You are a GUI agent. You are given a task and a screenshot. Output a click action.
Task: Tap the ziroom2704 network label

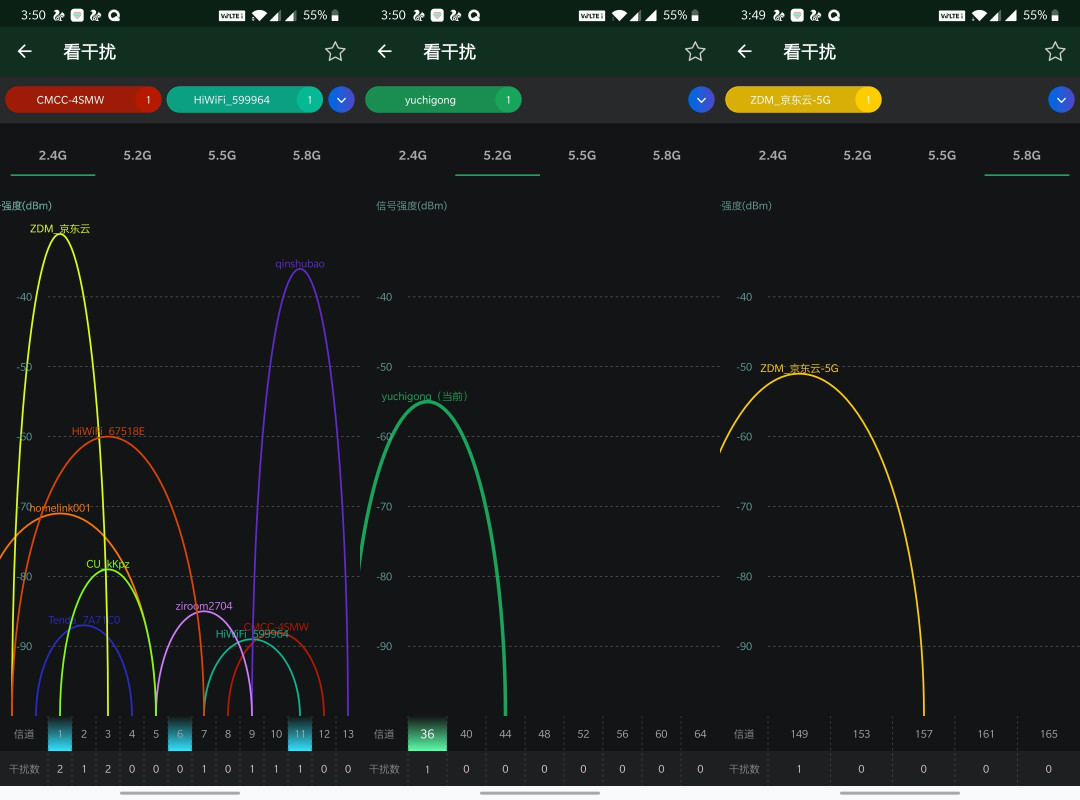click(204, 606)
